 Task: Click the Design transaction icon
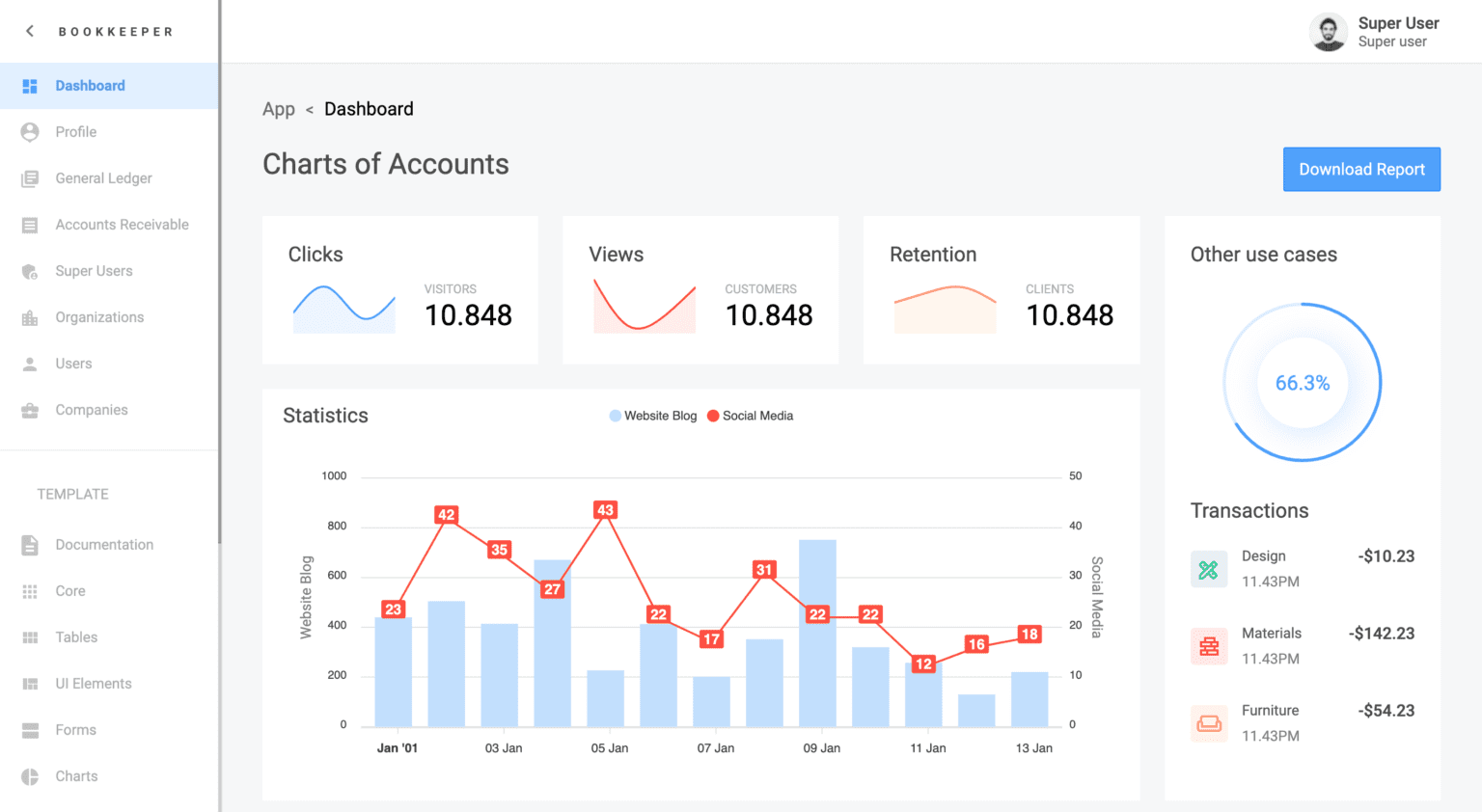[1209, 569]
